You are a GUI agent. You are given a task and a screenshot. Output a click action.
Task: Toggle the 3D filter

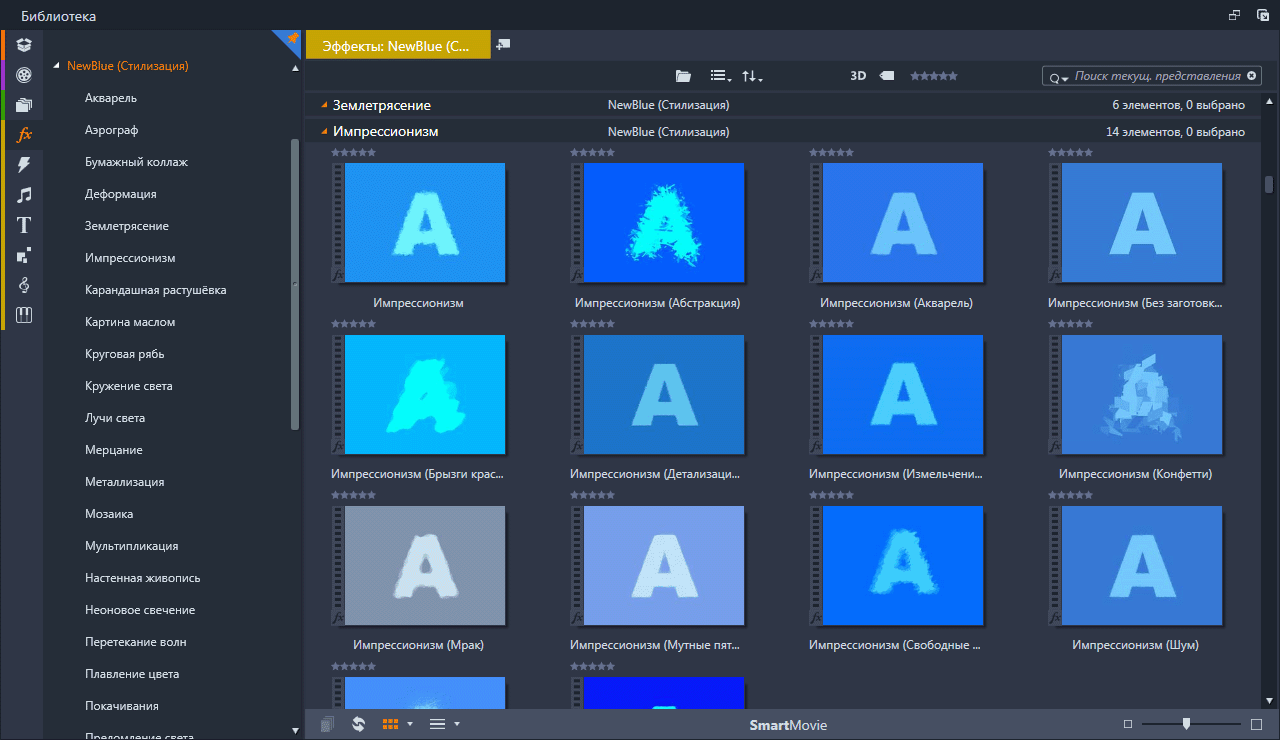click(x=858, y=76)
